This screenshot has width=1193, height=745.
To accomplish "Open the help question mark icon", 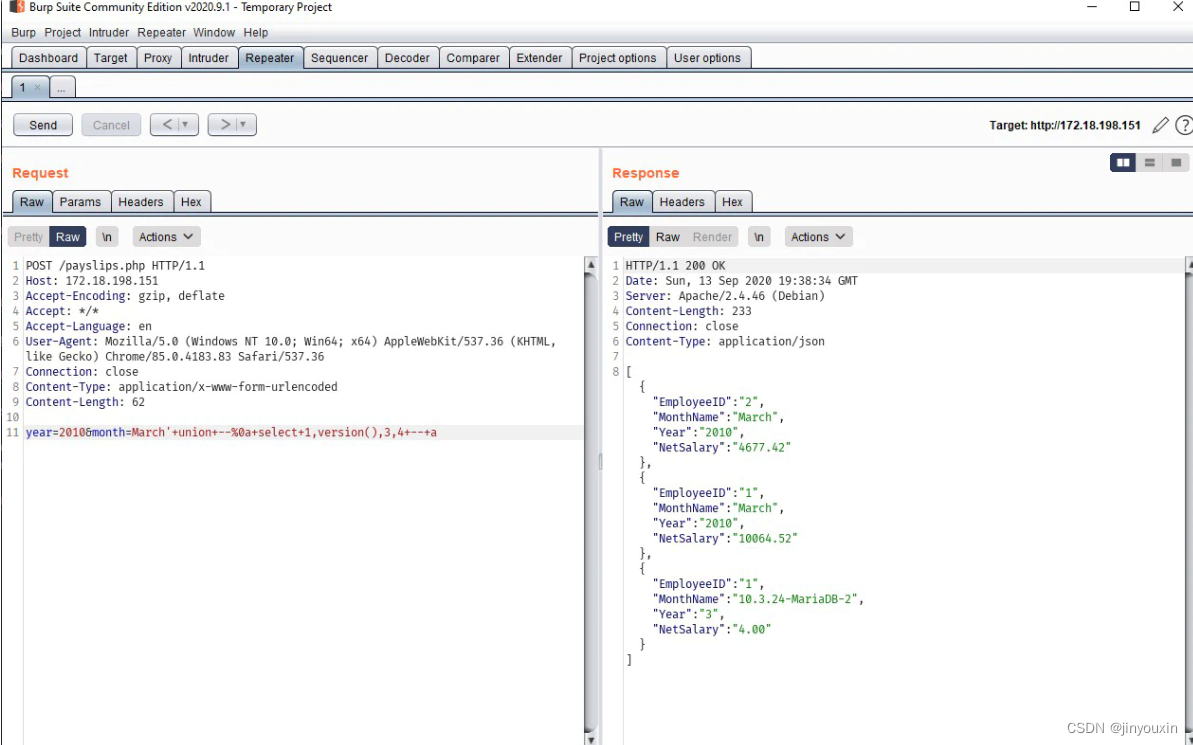I will (1184, 126).
